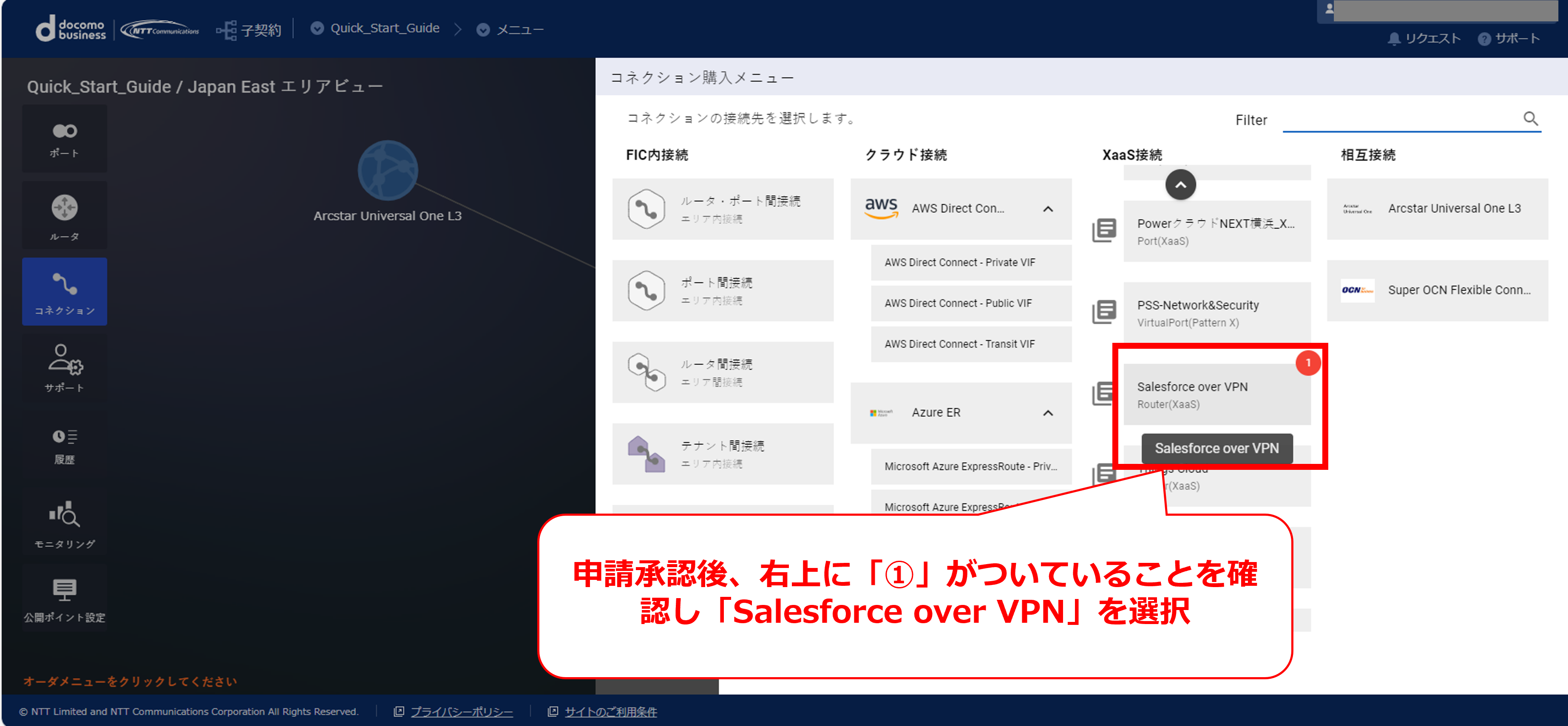The height and width of the screenshot is (726, 1568).
Task: Click the 'クラウド接続' column heading
Action: point(906,155)
